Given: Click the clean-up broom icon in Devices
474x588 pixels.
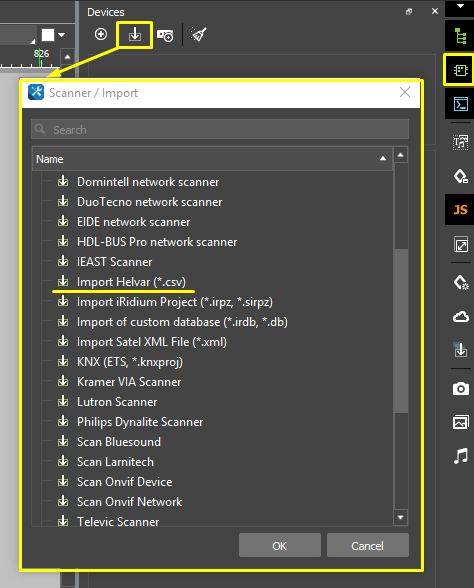Looking at the screenshot, I should click(198, 34).
